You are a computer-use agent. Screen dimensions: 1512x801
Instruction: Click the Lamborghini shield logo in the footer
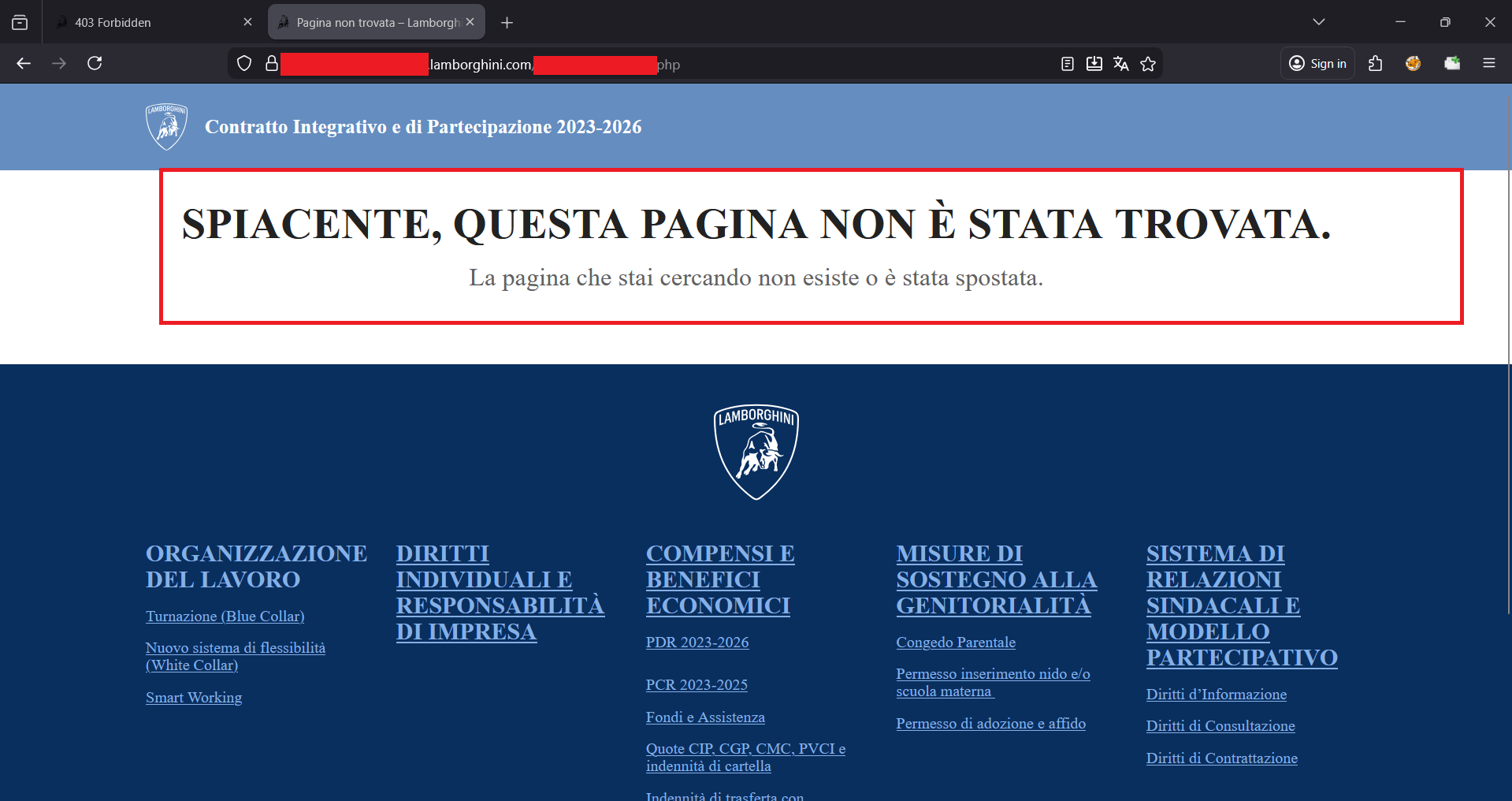(756, 453)
